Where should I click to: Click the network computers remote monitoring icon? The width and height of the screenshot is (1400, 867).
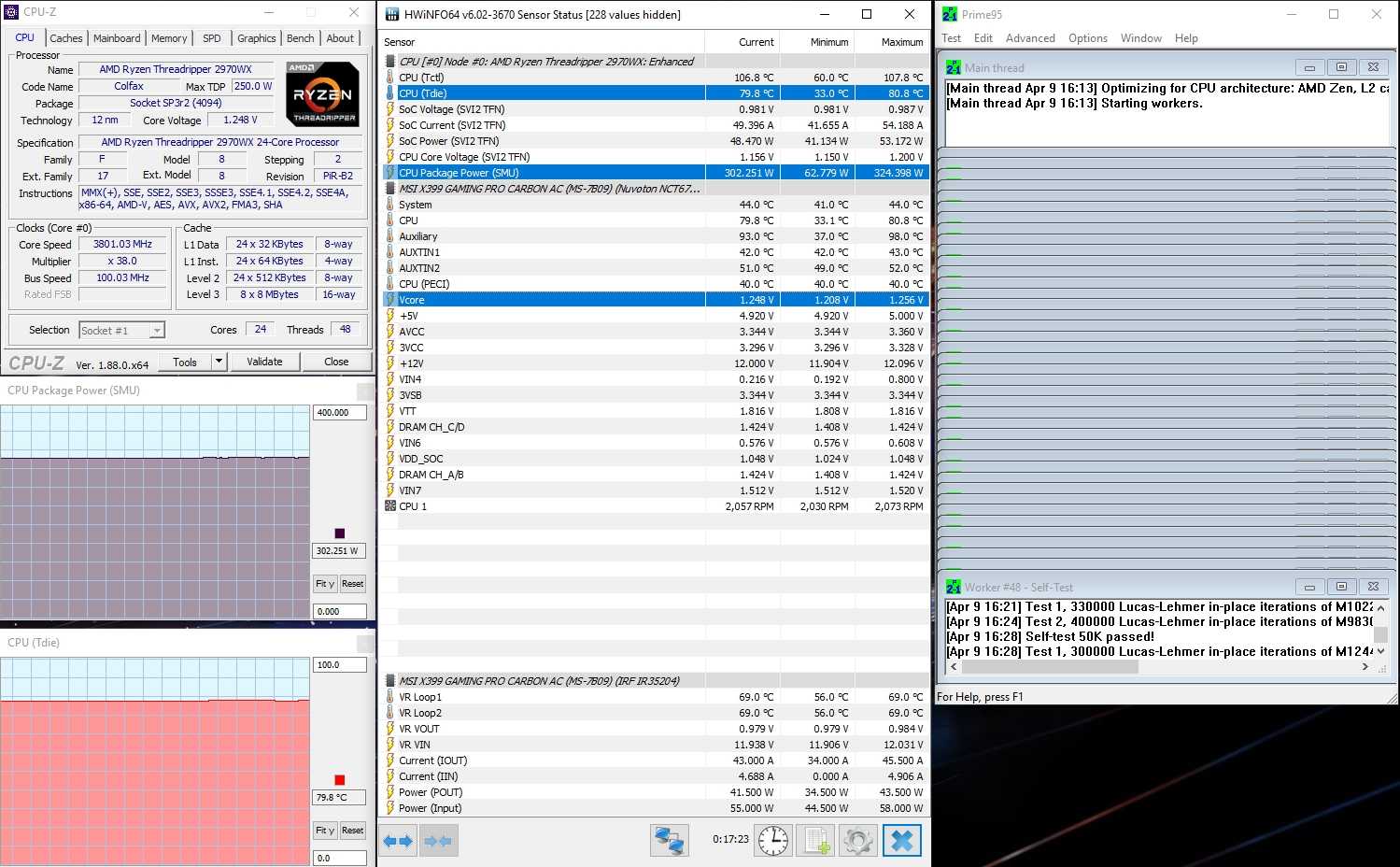coord(669,841)
